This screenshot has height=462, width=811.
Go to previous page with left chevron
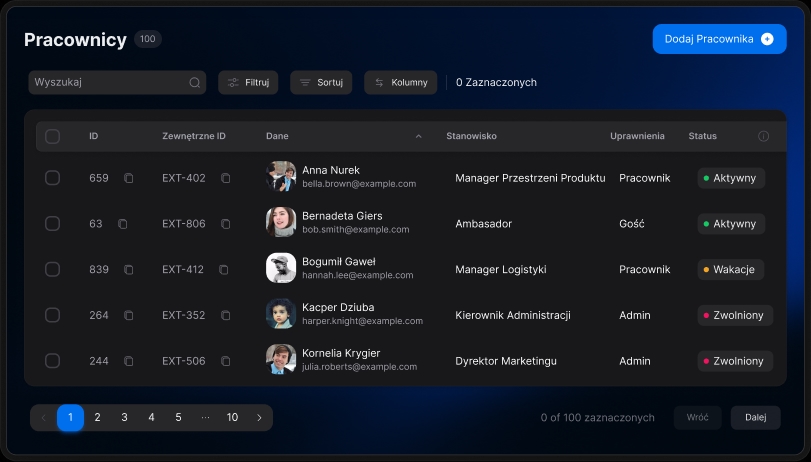[43, 418]
